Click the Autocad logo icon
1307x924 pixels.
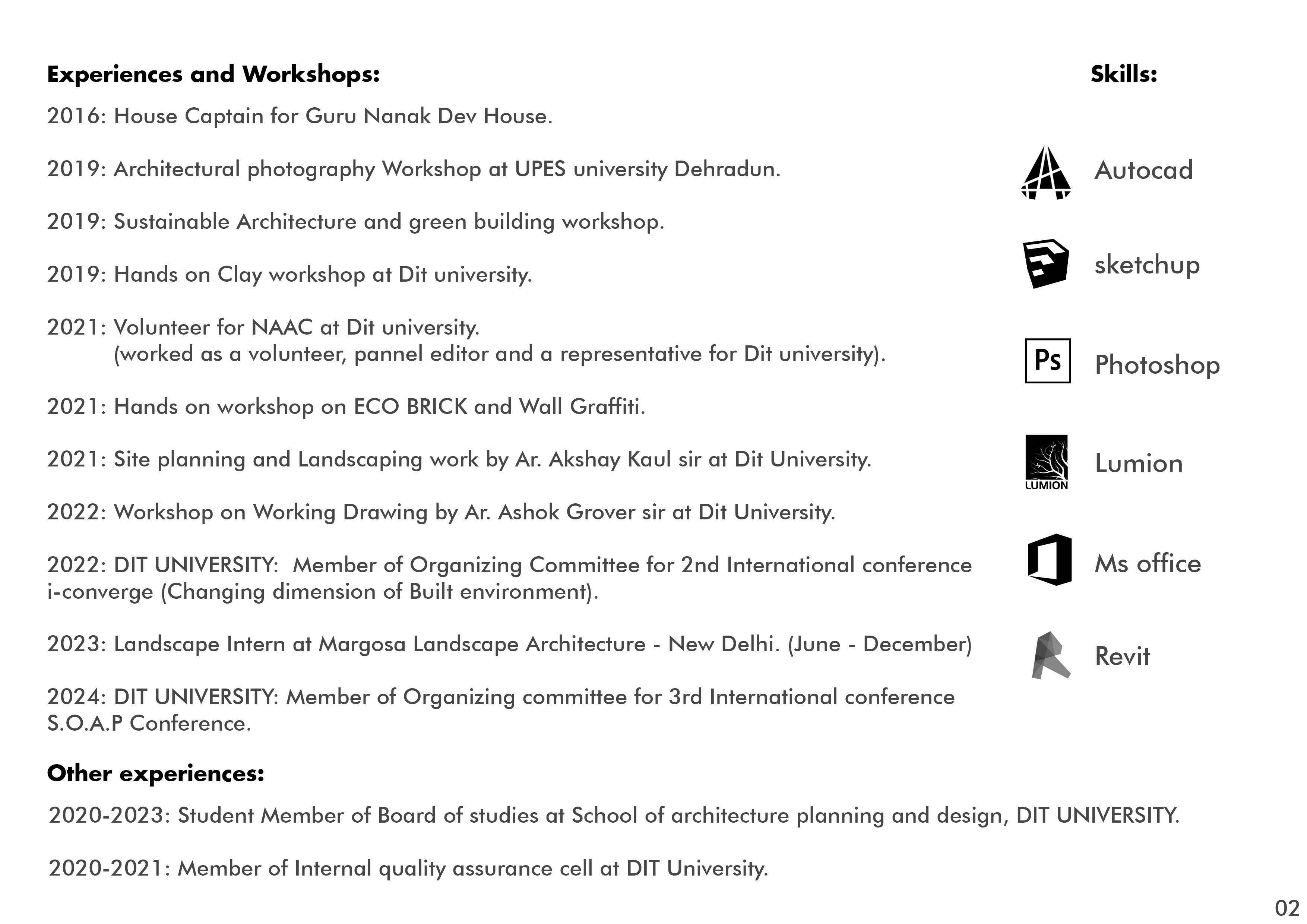click(1046, 173)
